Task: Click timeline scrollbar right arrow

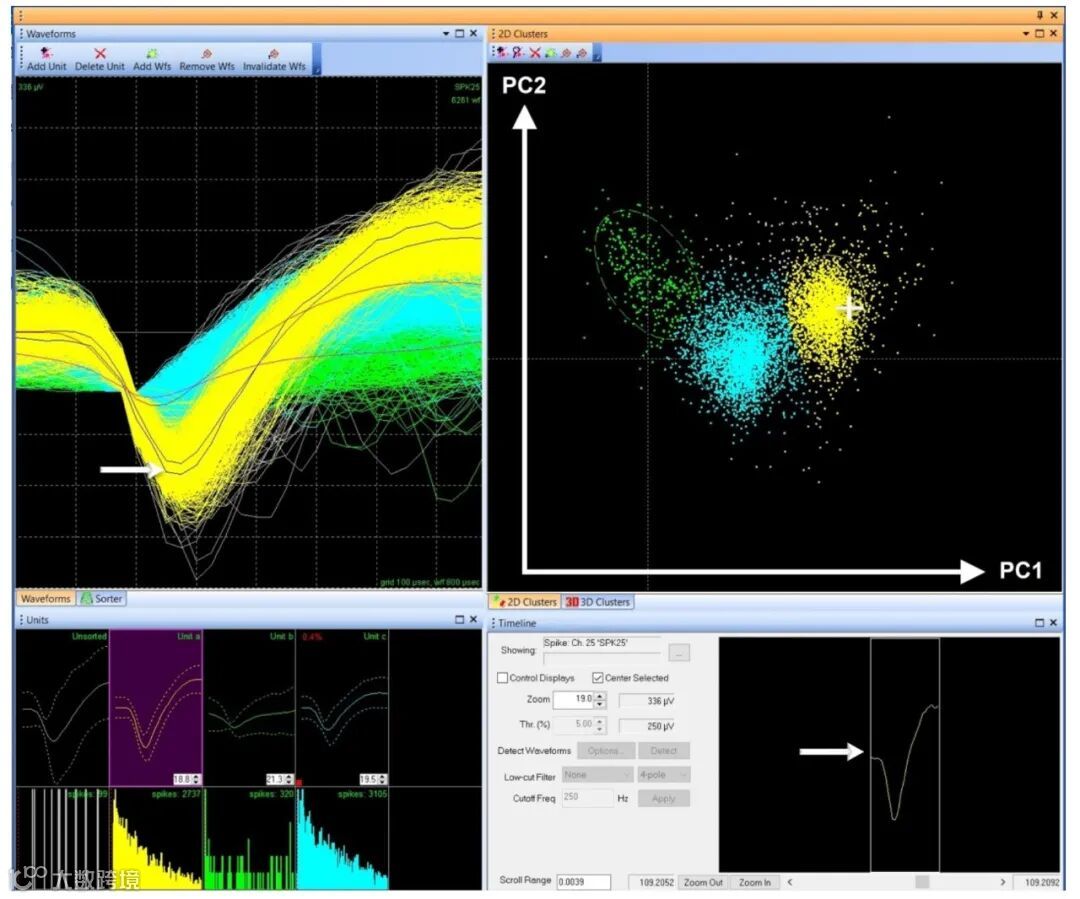Action: point(1002,882)
